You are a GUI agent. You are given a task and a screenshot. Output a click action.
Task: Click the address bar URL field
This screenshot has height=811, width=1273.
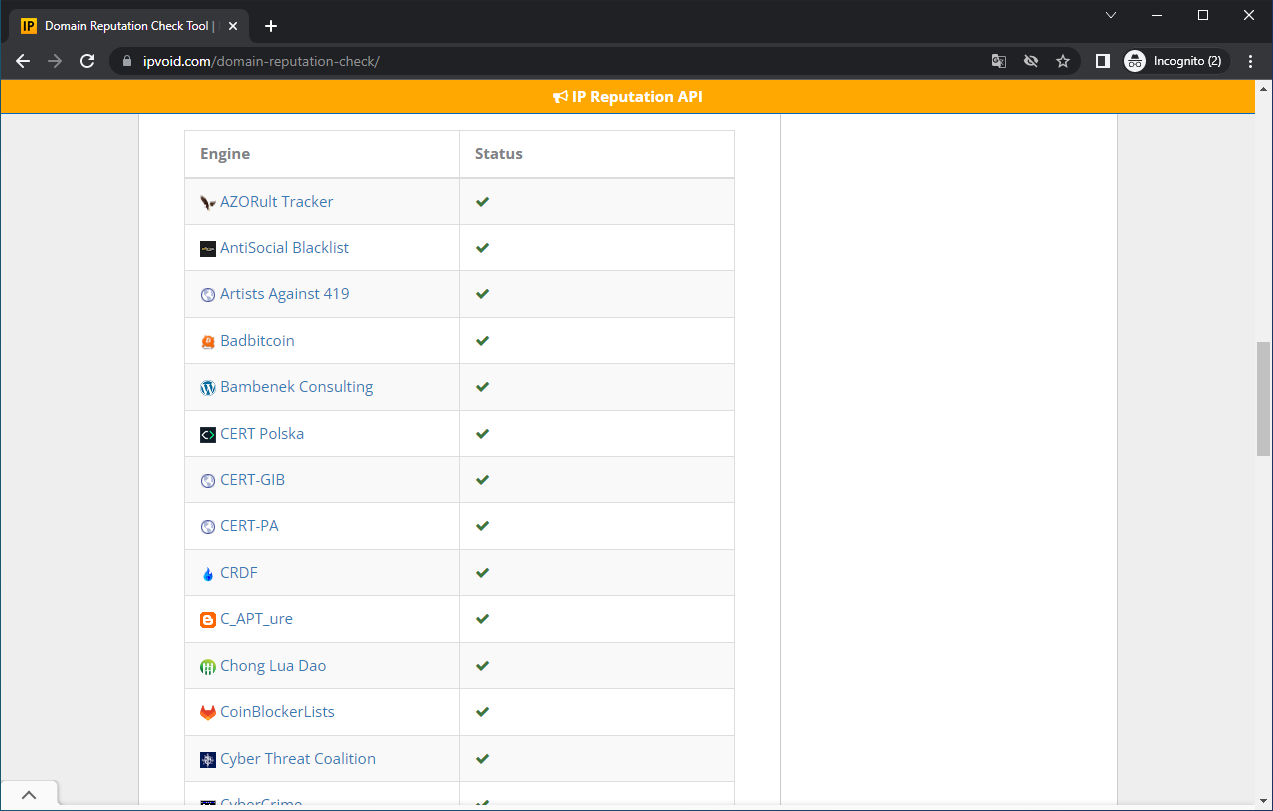(x=550, y=61)
